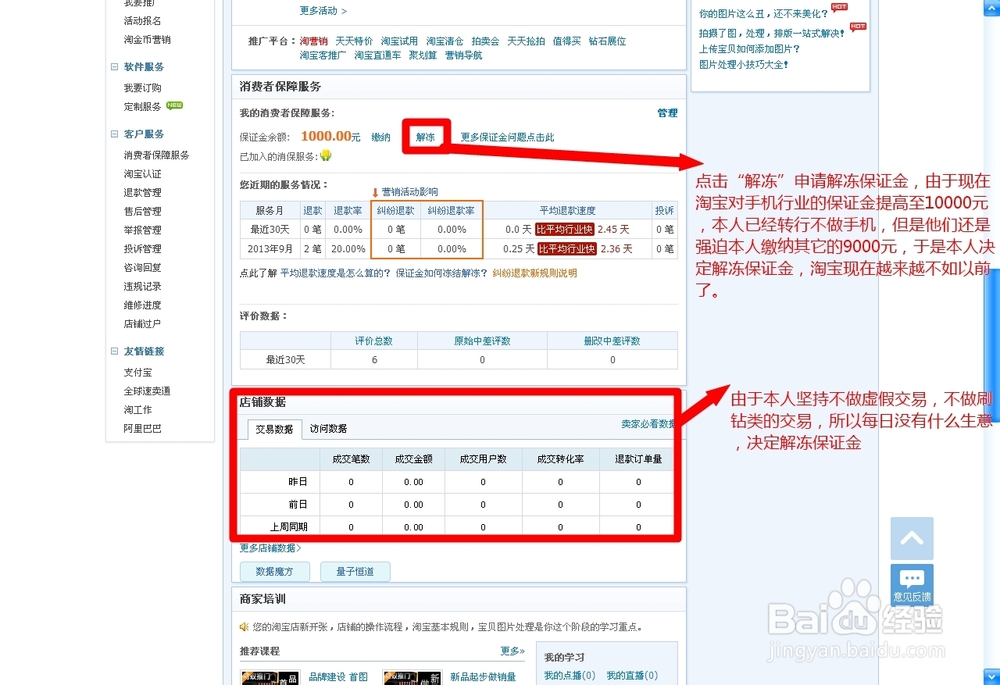Open 违规记录 sidebar item
The width and height of the screenshot is (1000, 685).
tap(142, 286)
